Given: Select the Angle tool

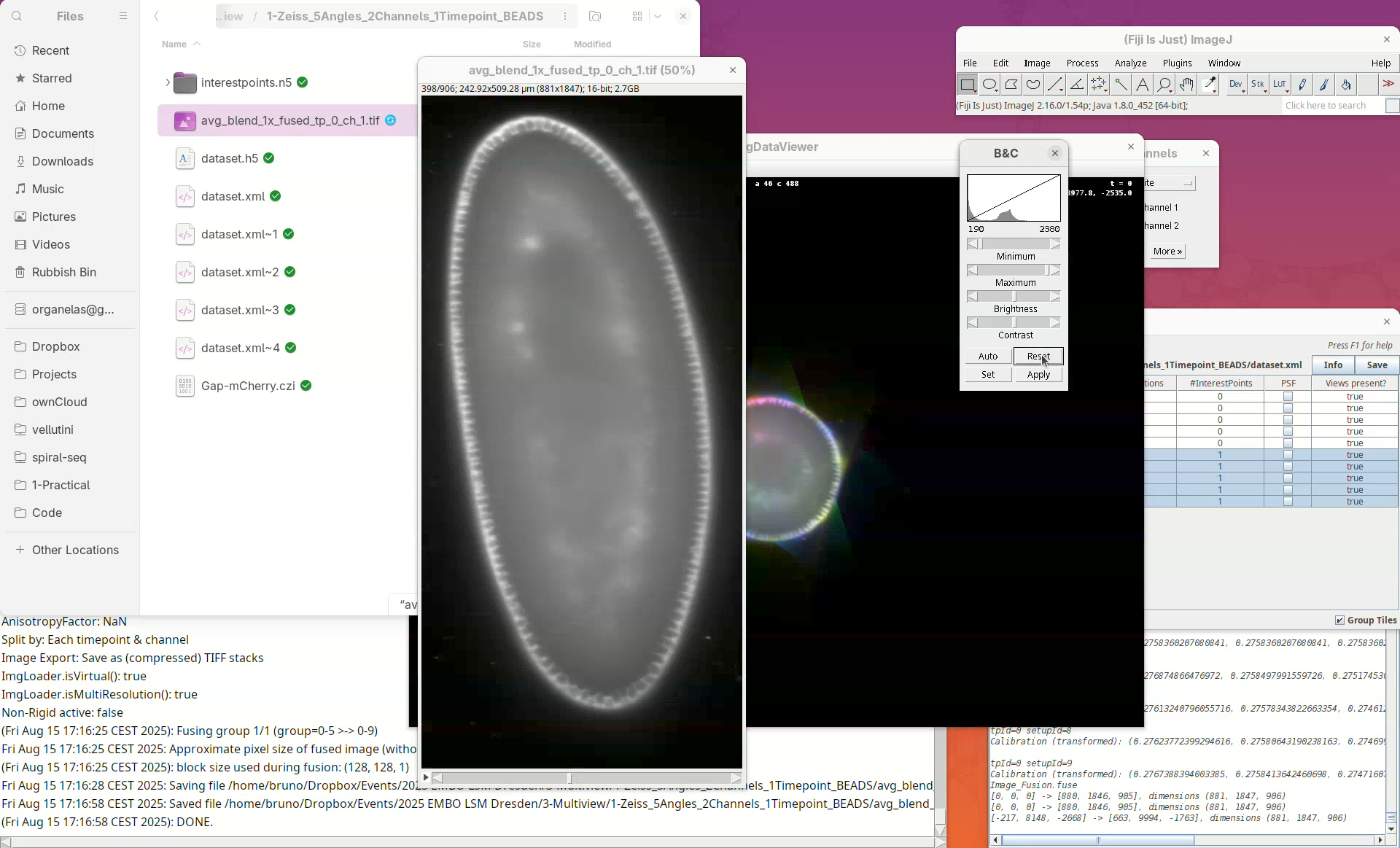Looking at the screenshot, I should click(x=1077, y=85).
